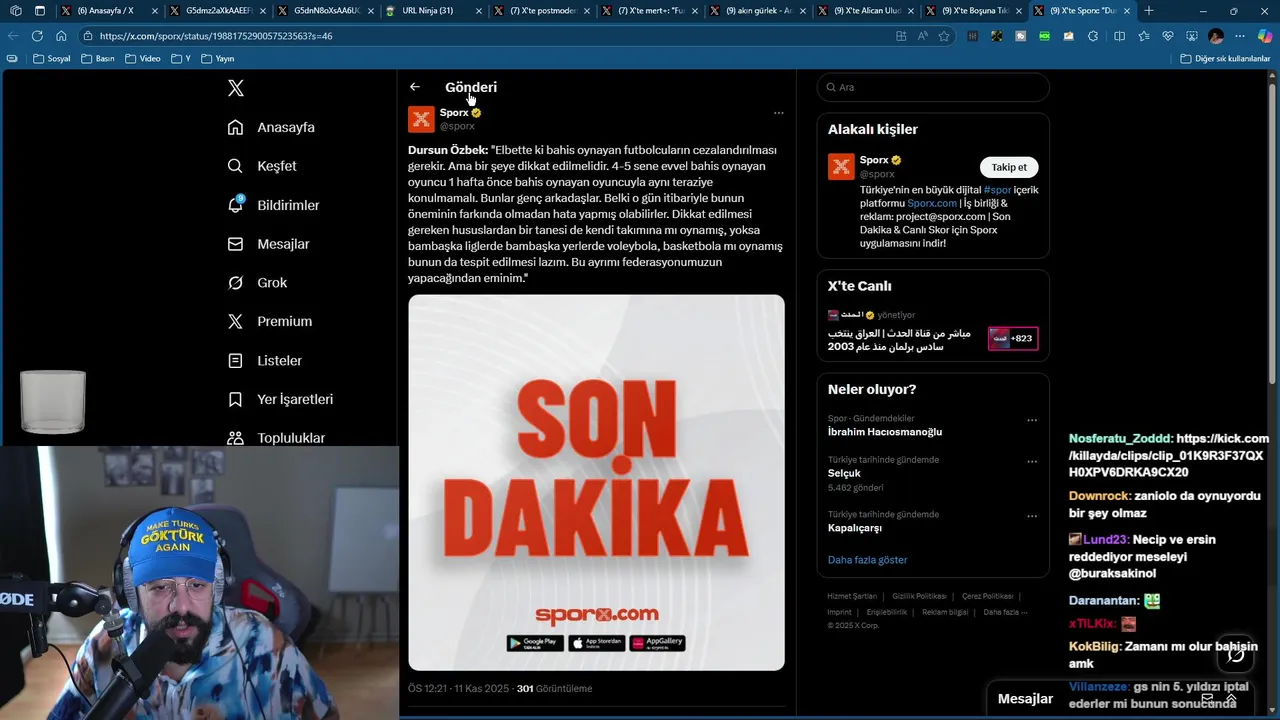Click Sporx name in Alakalı kişiler
The width and height of the screenshot is (1280, 720).
[x=874, y=160]
